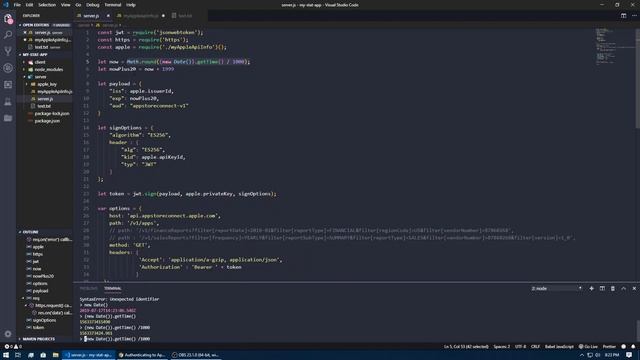Open the Debug menu
Screen dimensions: 640x360
(93, 5)
